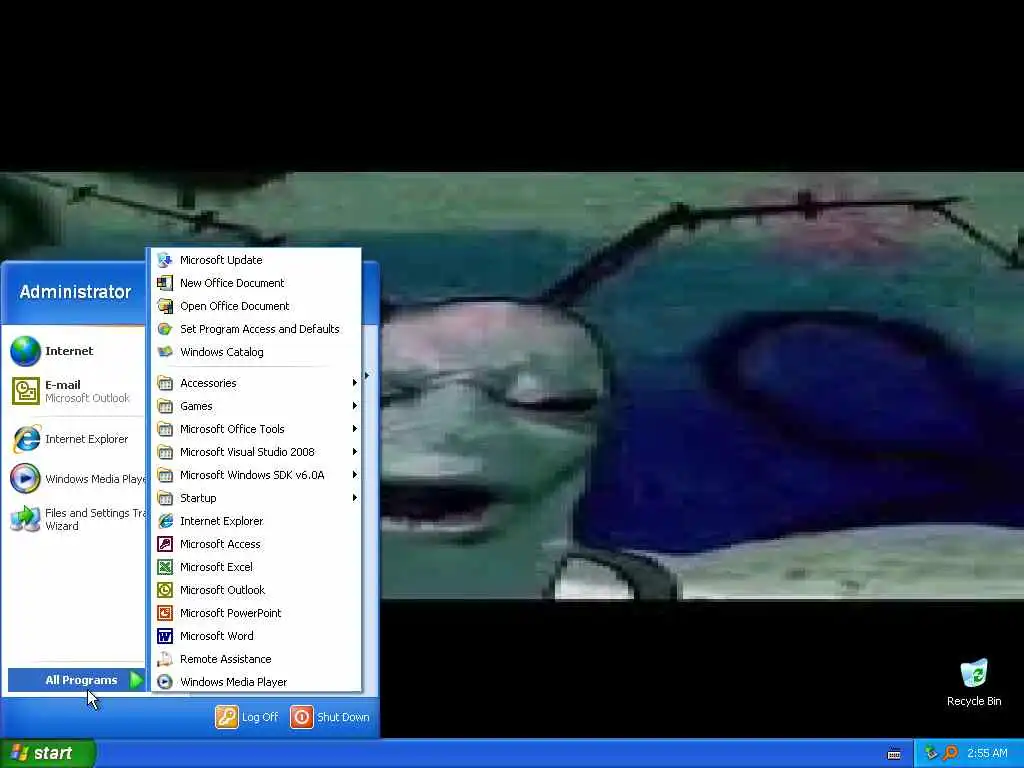Choose the Microsoft PowerPoint menu entry
Viewport: 1024px width, 768px height.
coord(256,613)
